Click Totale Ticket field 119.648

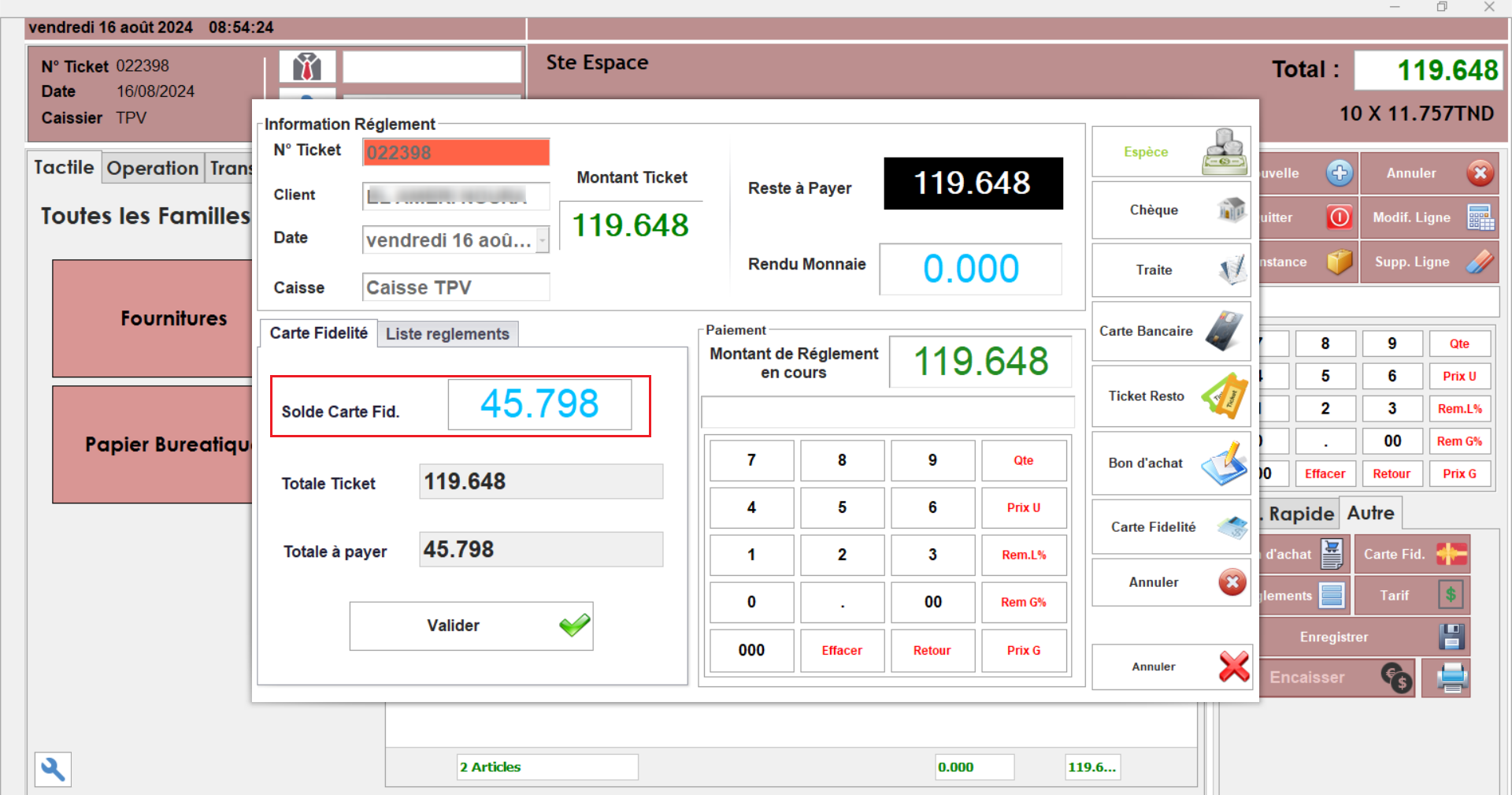click(541, 481)
